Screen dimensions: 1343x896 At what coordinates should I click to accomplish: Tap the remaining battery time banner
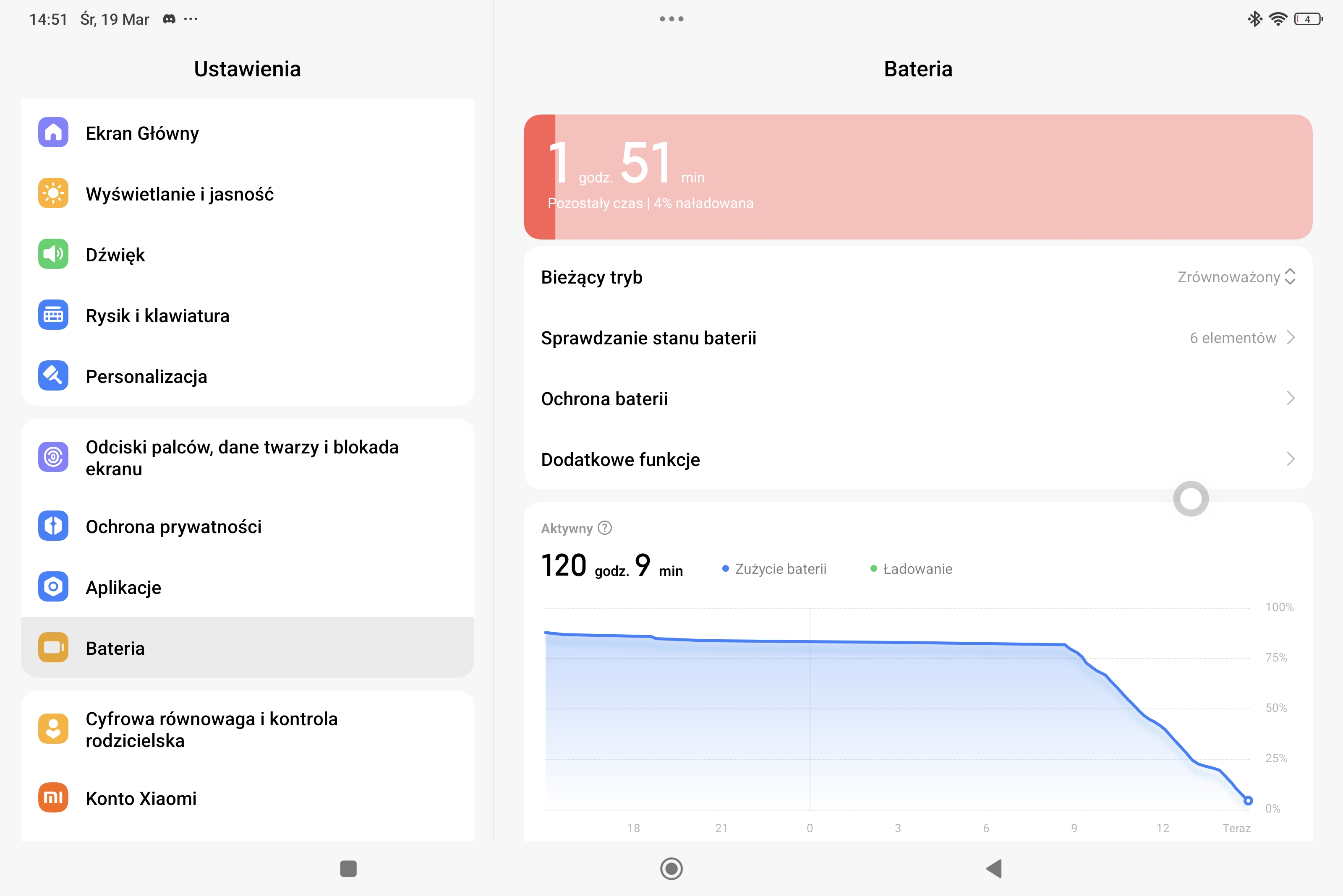point(917,177)
